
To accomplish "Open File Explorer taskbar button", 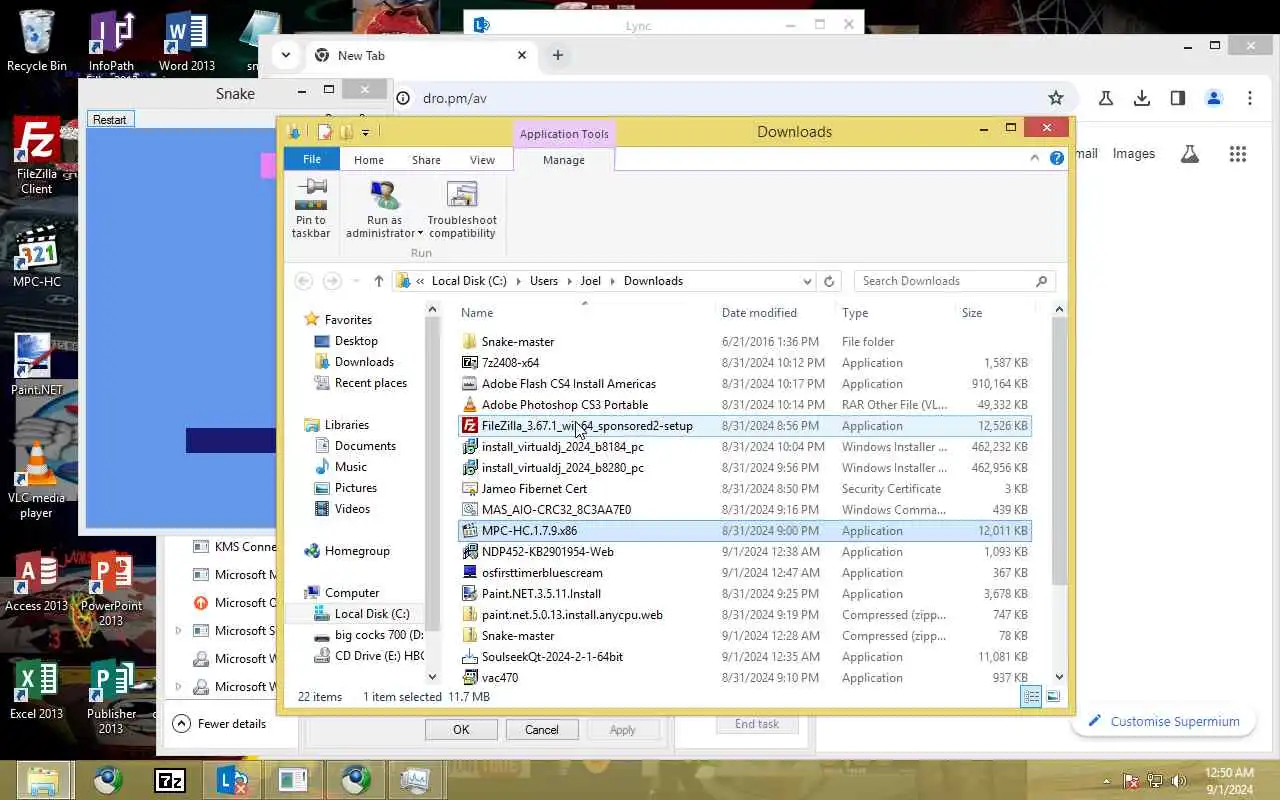I will 44,780.
